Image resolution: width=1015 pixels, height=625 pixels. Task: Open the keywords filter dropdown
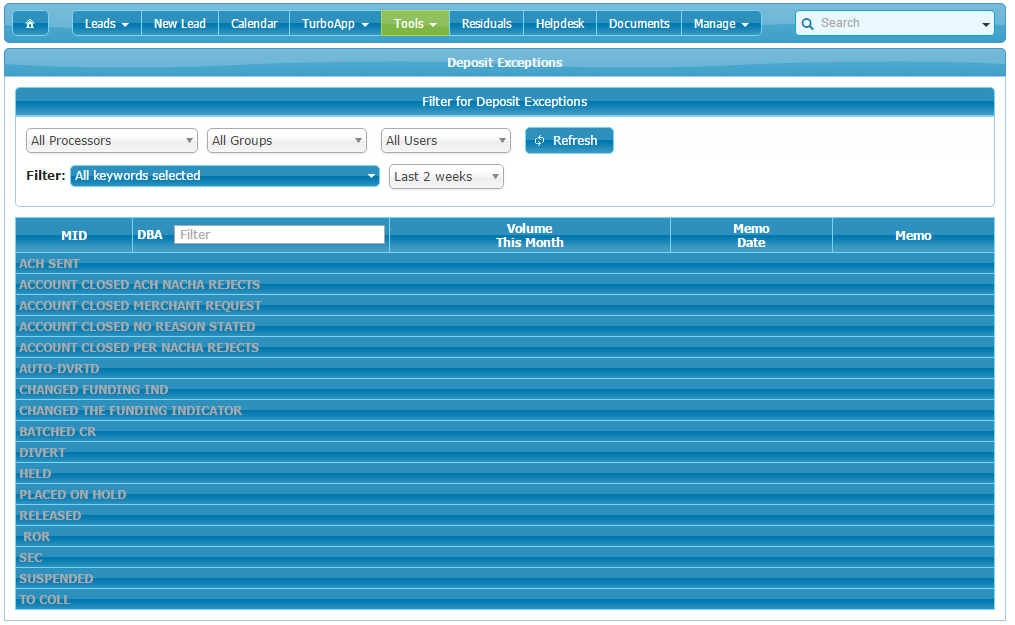(224, 176)
